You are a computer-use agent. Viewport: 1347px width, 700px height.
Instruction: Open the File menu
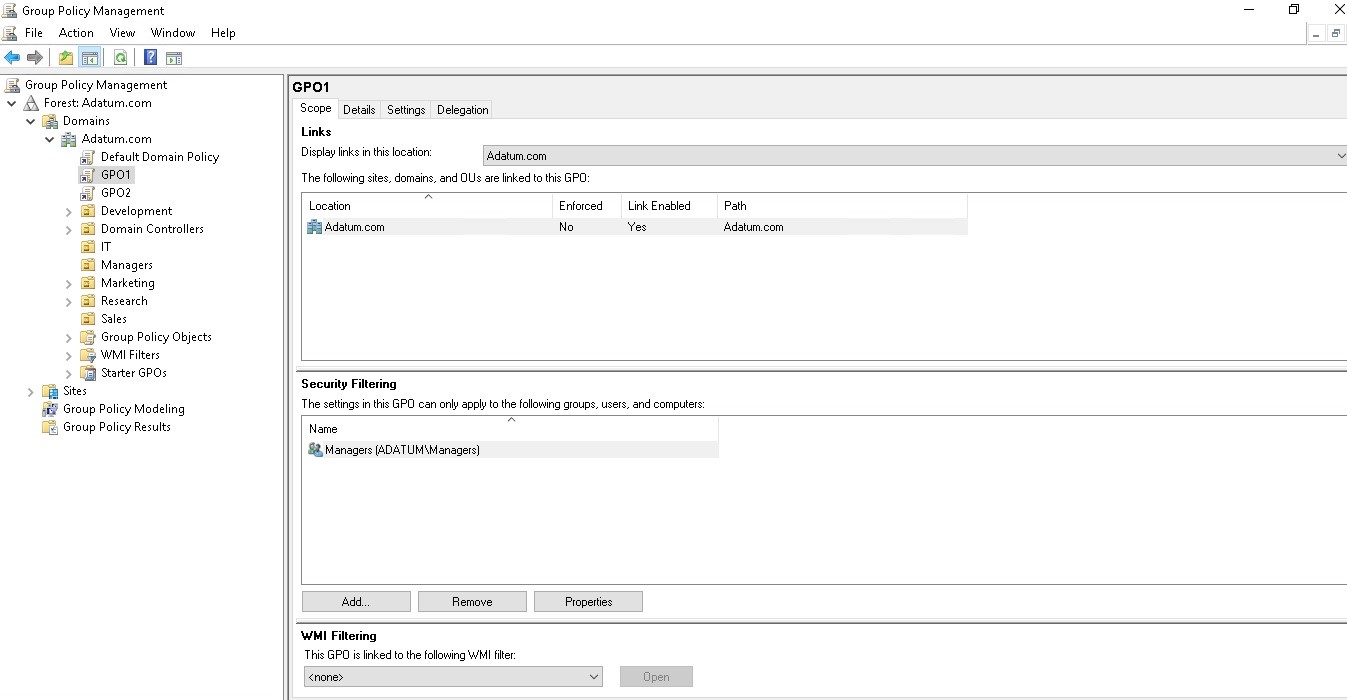tap(34, 33)
